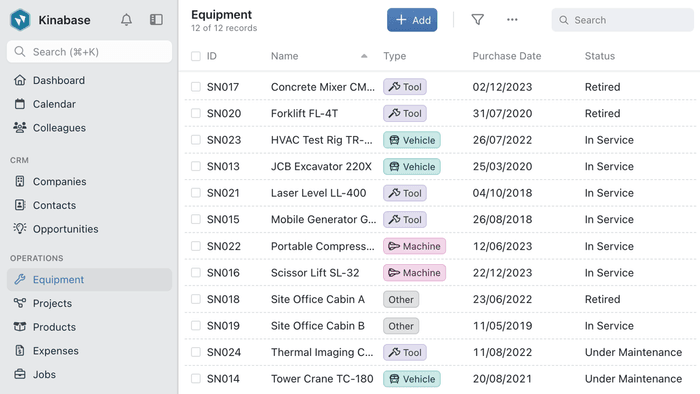The width and height of the screenshot is (700, 394).
Task: Sort by the ID column header
Action: click(212, 56)
